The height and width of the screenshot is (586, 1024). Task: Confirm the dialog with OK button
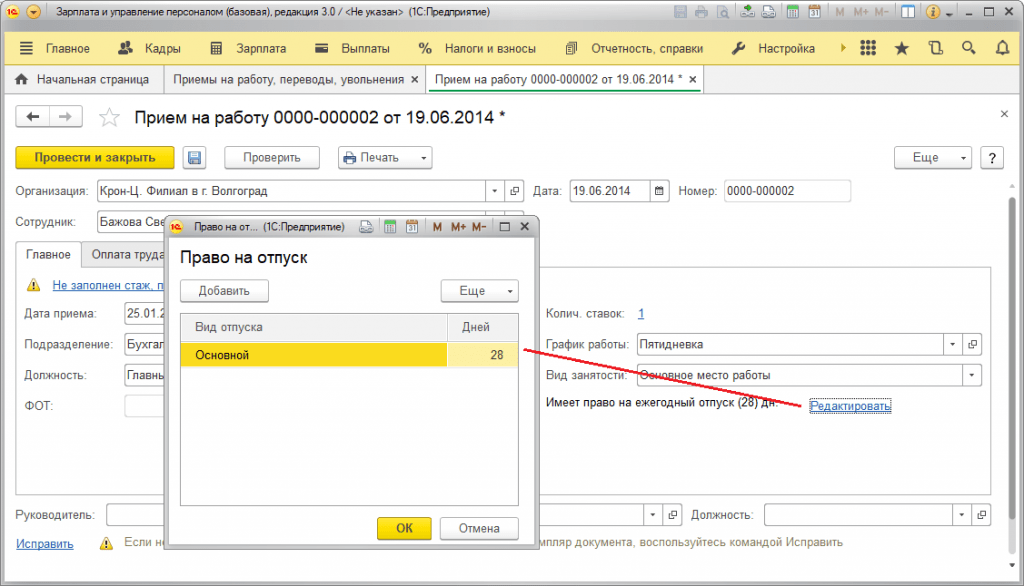point(404,528)
